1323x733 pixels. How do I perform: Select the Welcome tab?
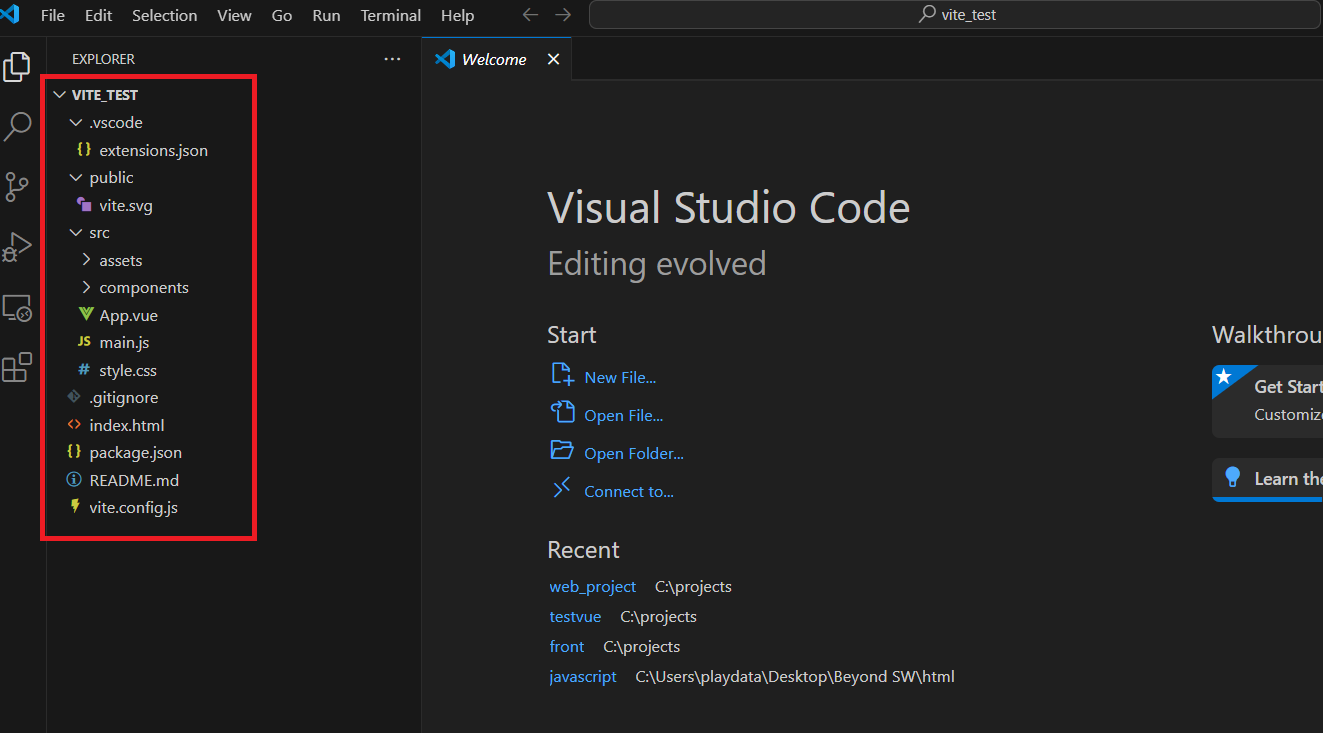(x=496, y=59)
